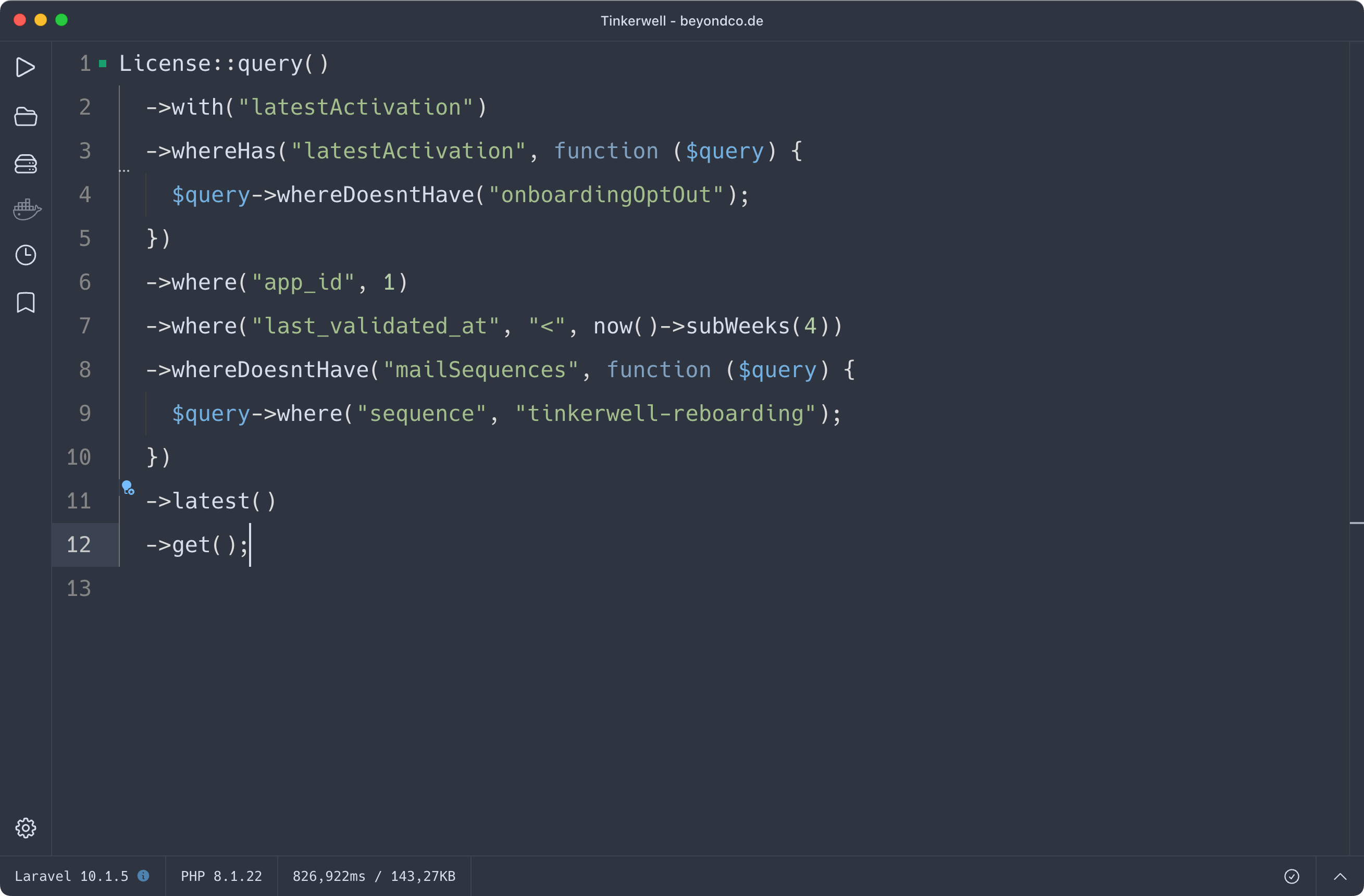Open a project folder from the sidebar

pos(25,116)
